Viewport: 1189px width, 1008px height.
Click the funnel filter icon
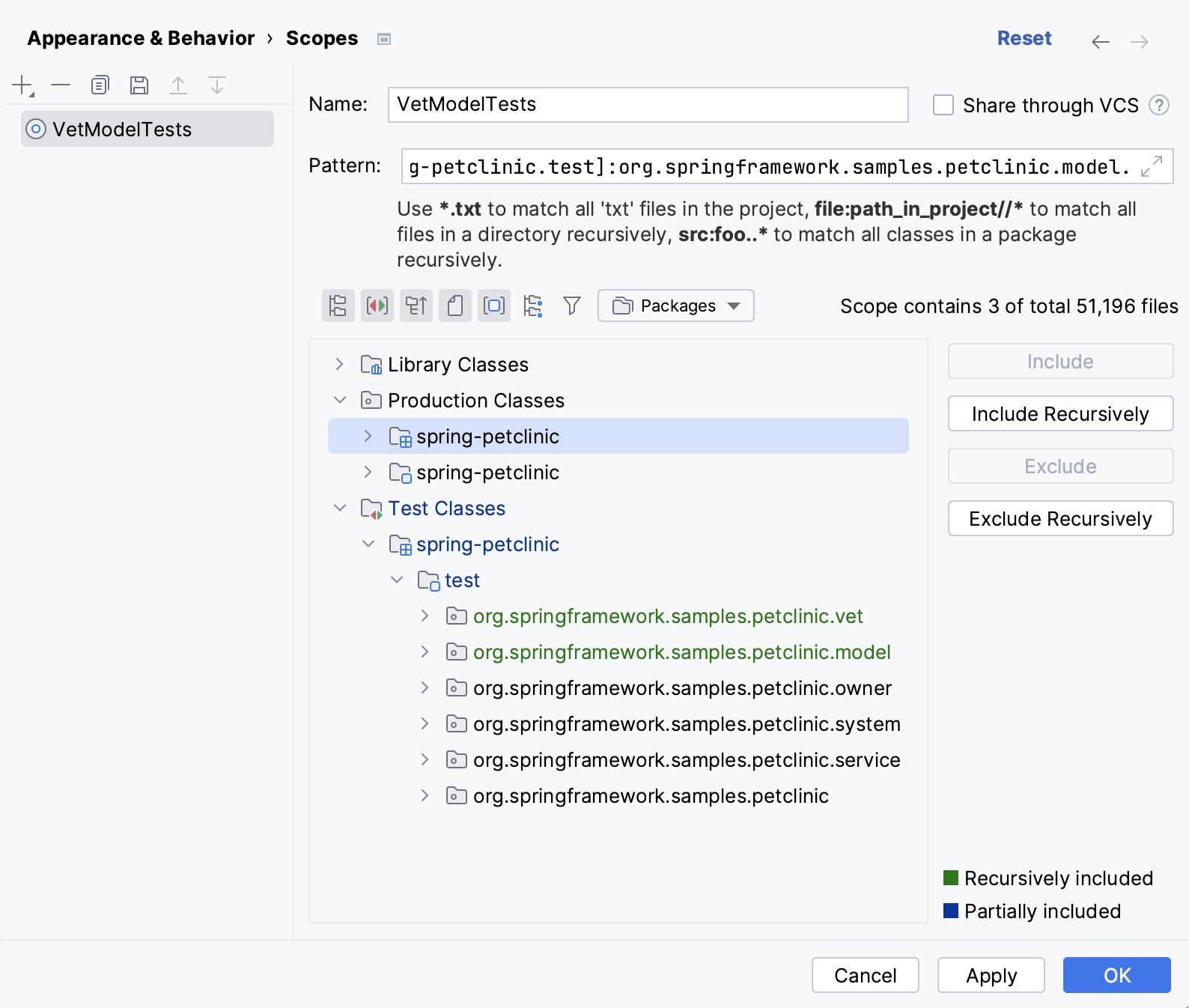pyautogui.click(x=572, y=306)
